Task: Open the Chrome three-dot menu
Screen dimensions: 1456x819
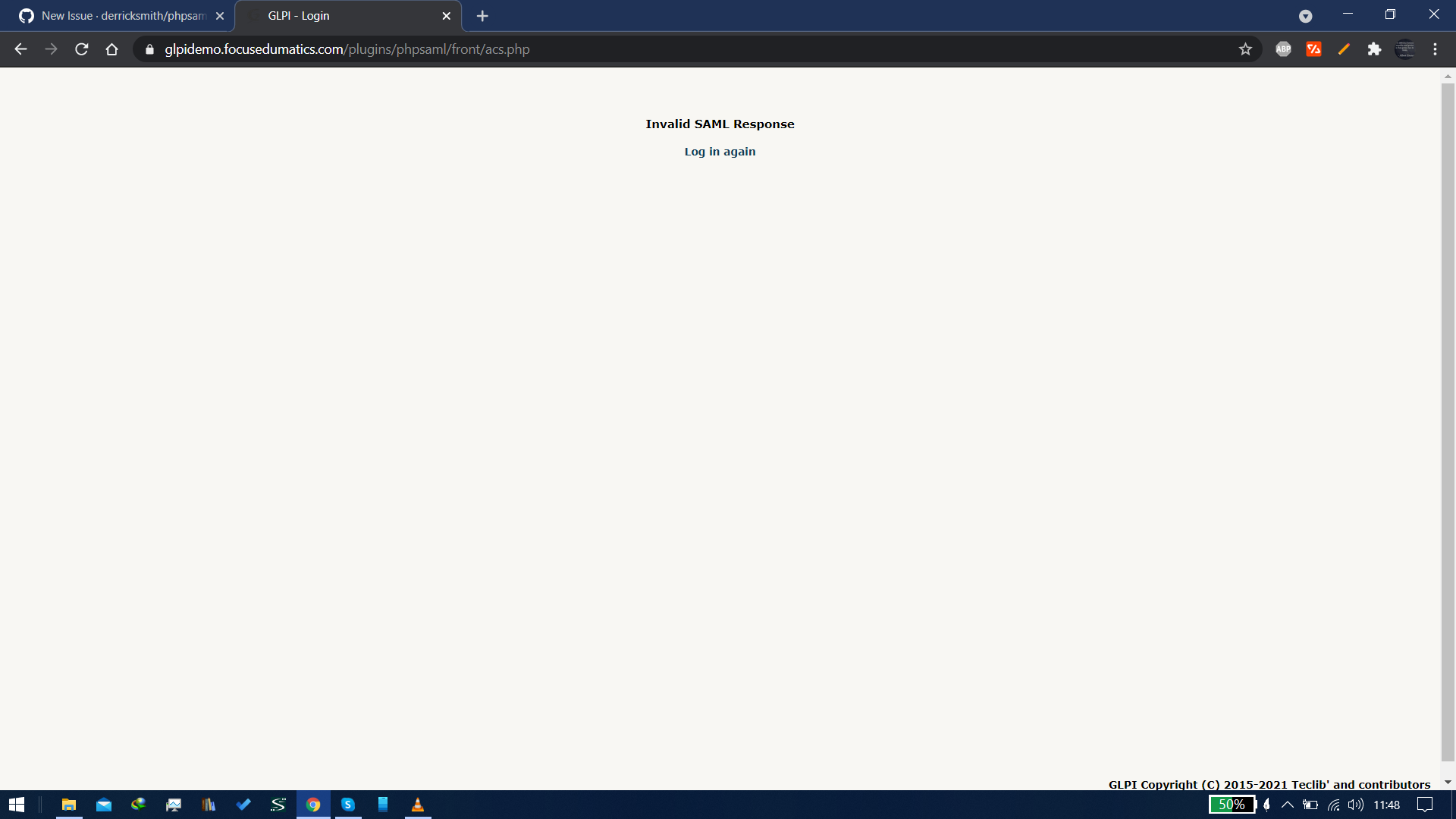Action: 1436,49
